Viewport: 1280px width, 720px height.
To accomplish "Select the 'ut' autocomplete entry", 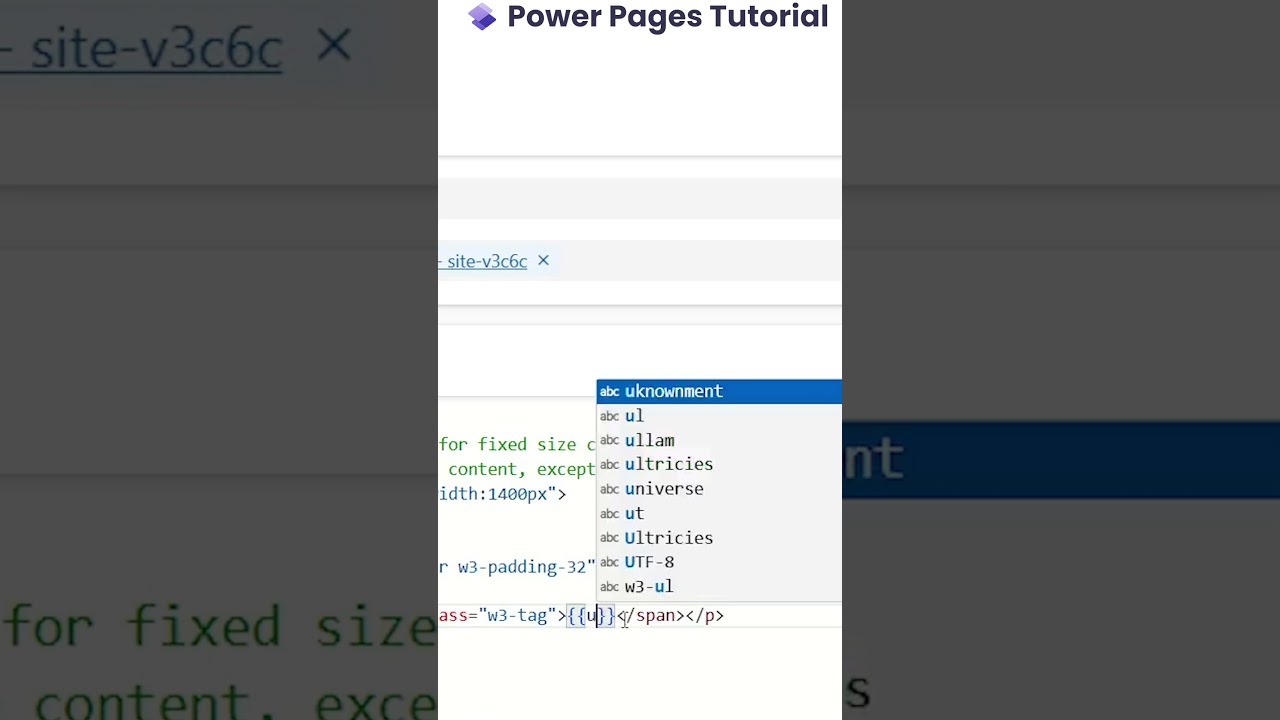I will (x=719, y=513).
